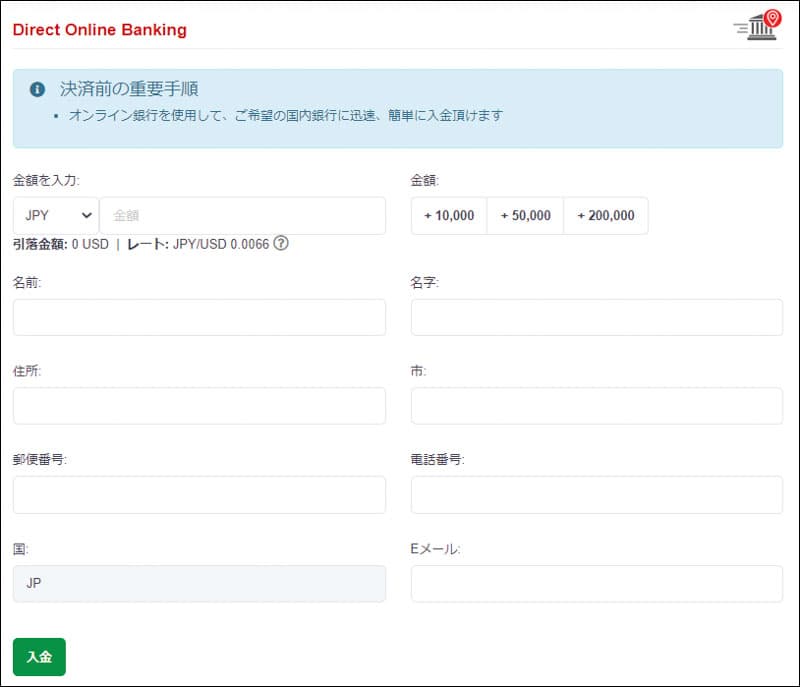The height and width of the screenshot is (687, 800).
Task: Add 10,000 using the quick amount button
Action: [449, 215]
